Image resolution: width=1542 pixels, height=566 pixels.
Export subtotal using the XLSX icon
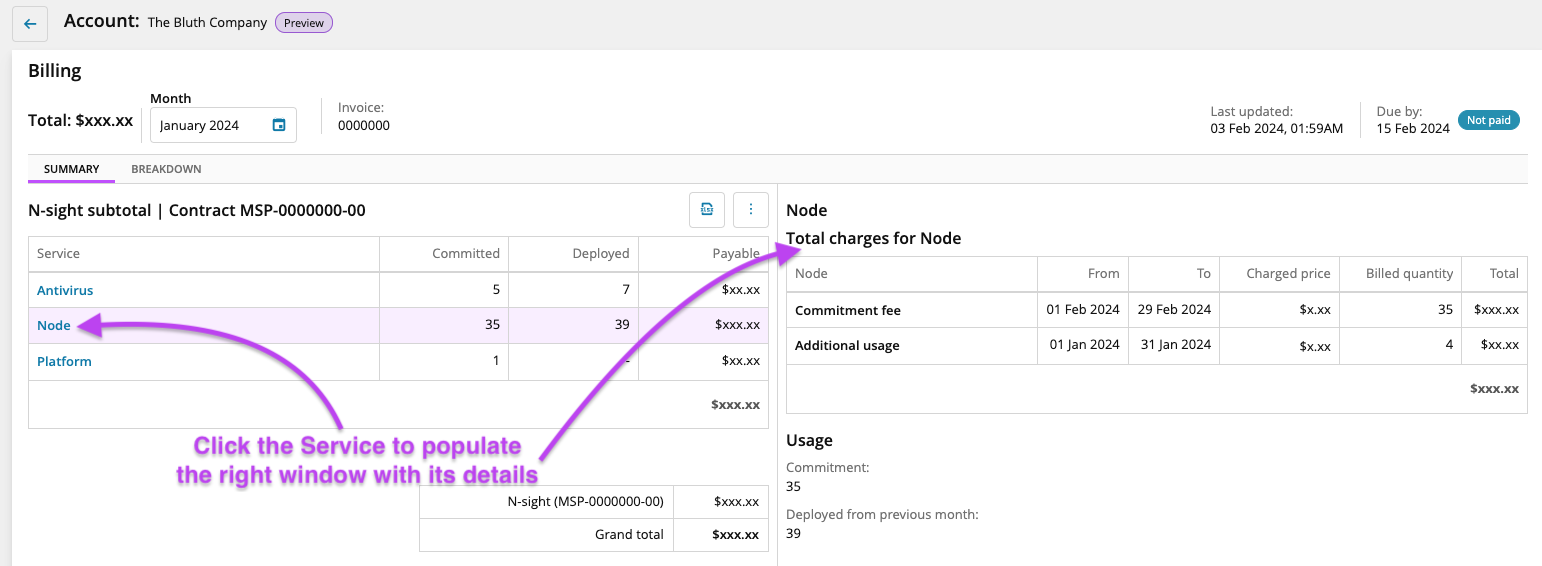click(x=707, y=209)
